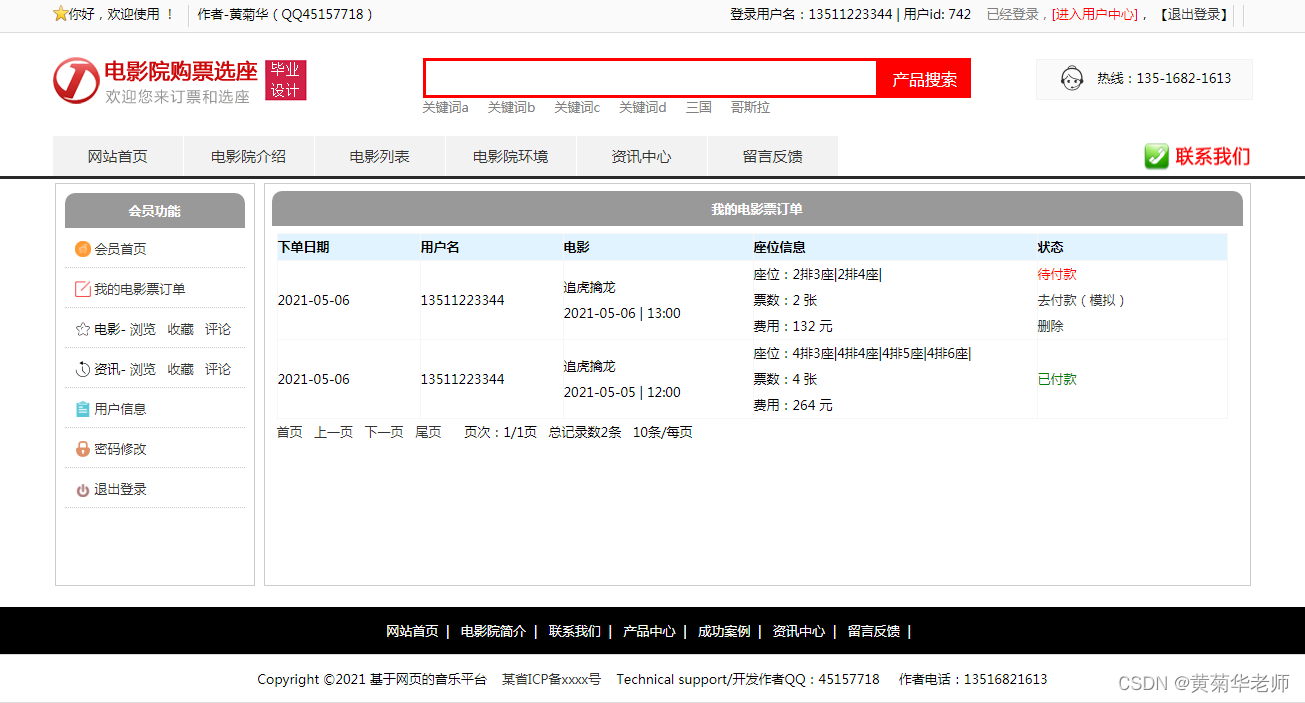The image size is (1305, 703).
Task: Click footer link 电影院简介
Action: [x=493, y=631]
